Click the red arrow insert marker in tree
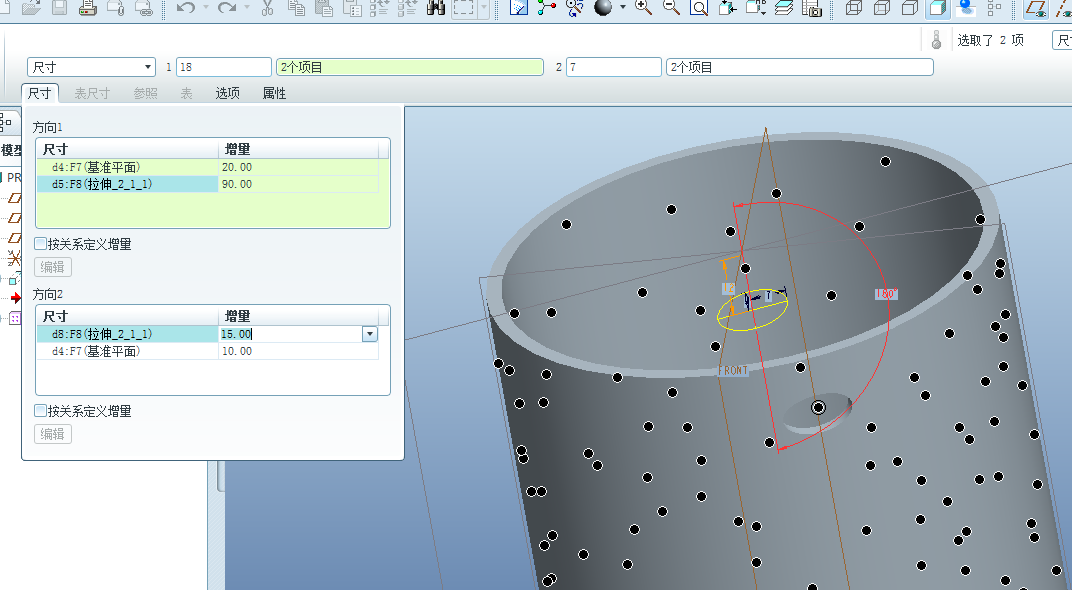 click(x=15, y=297)
